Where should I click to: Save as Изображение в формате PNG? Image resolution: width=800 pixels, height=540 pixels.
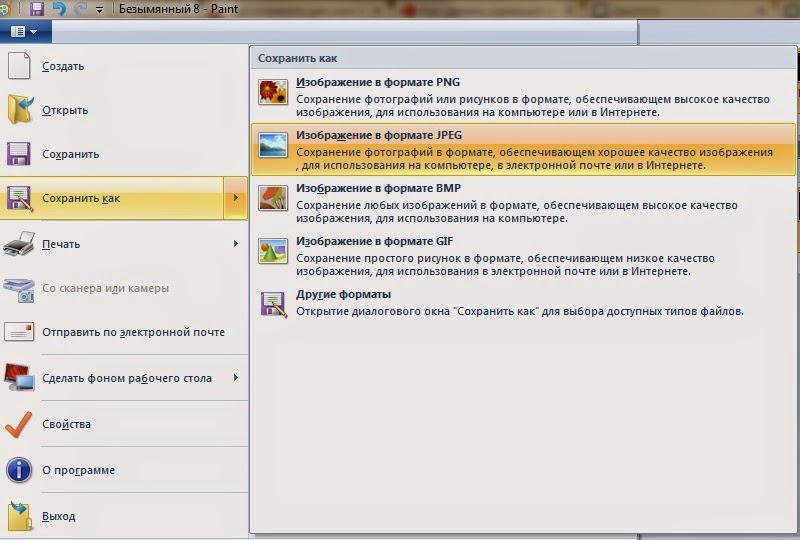point(523,96)
